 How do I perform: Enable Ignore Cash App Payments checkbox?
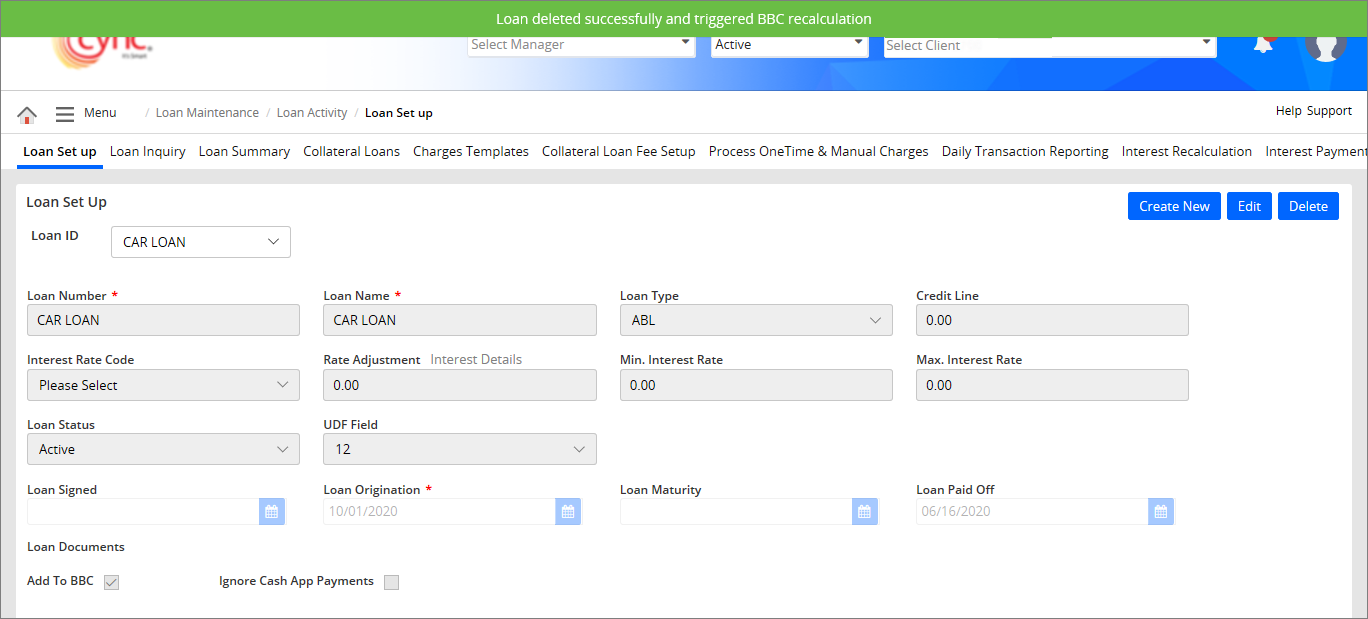391,582
